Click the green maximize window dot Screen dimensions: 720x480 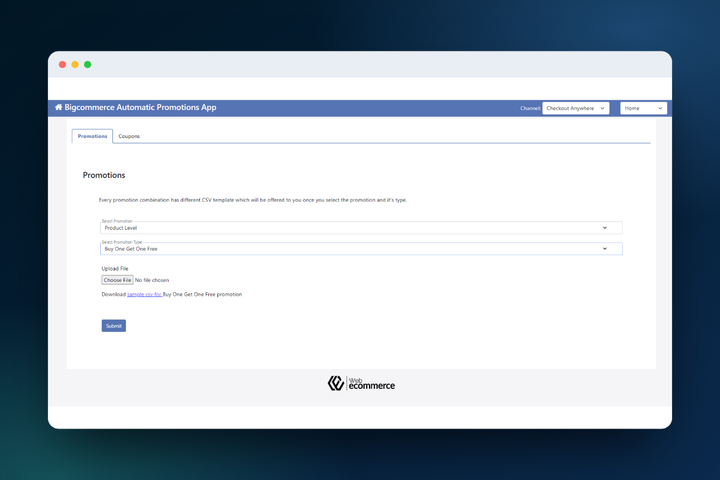(88, 65)
